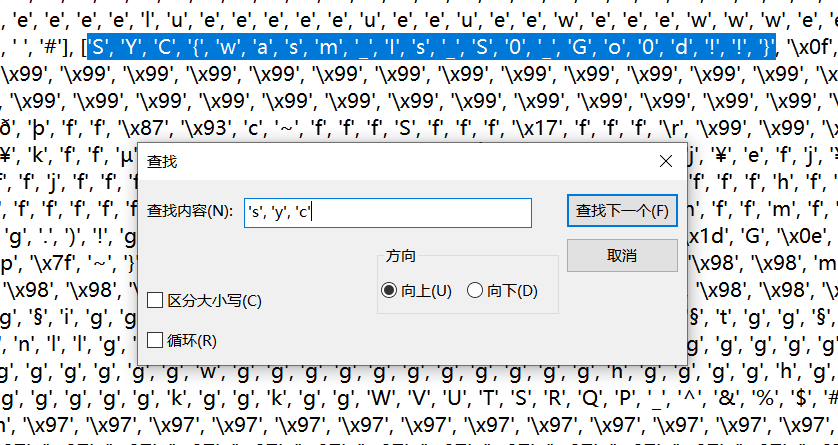Click the blue highlighted selected text
The width and height of the screenshot is (838, 445).
(430, 46)
